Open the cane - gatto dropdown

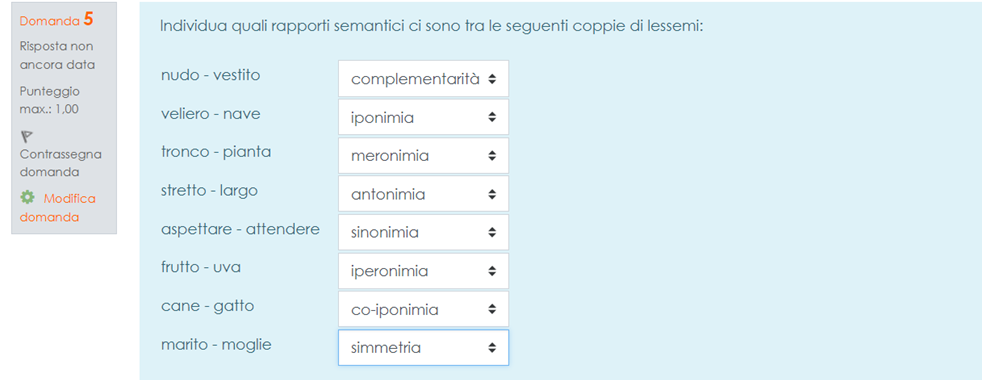click(423, 309)
